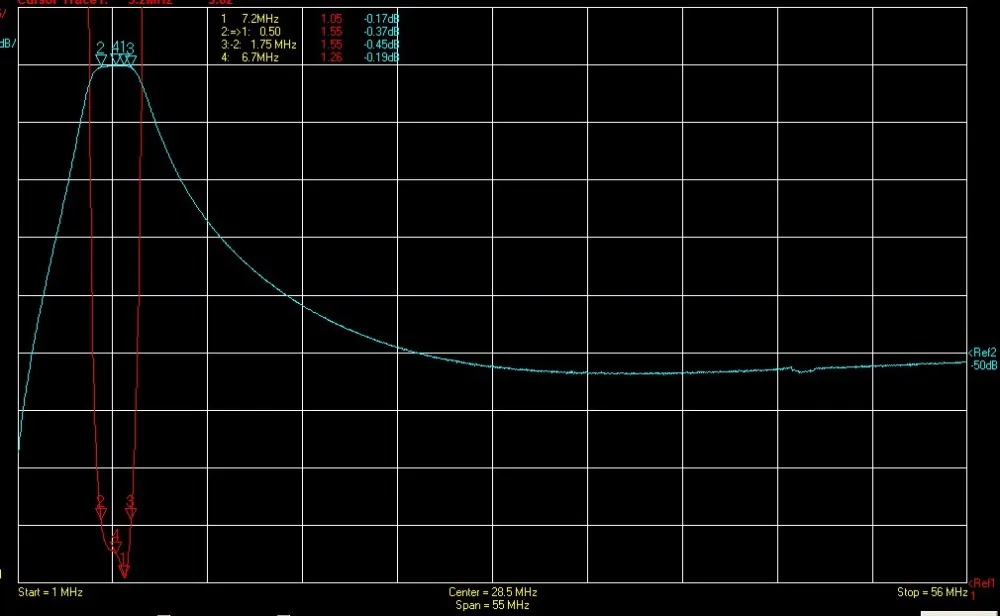This screenshot has width=1000, height=616.
Task: Click the 'Span = 55 MHz' label
Action: (492, 605)
